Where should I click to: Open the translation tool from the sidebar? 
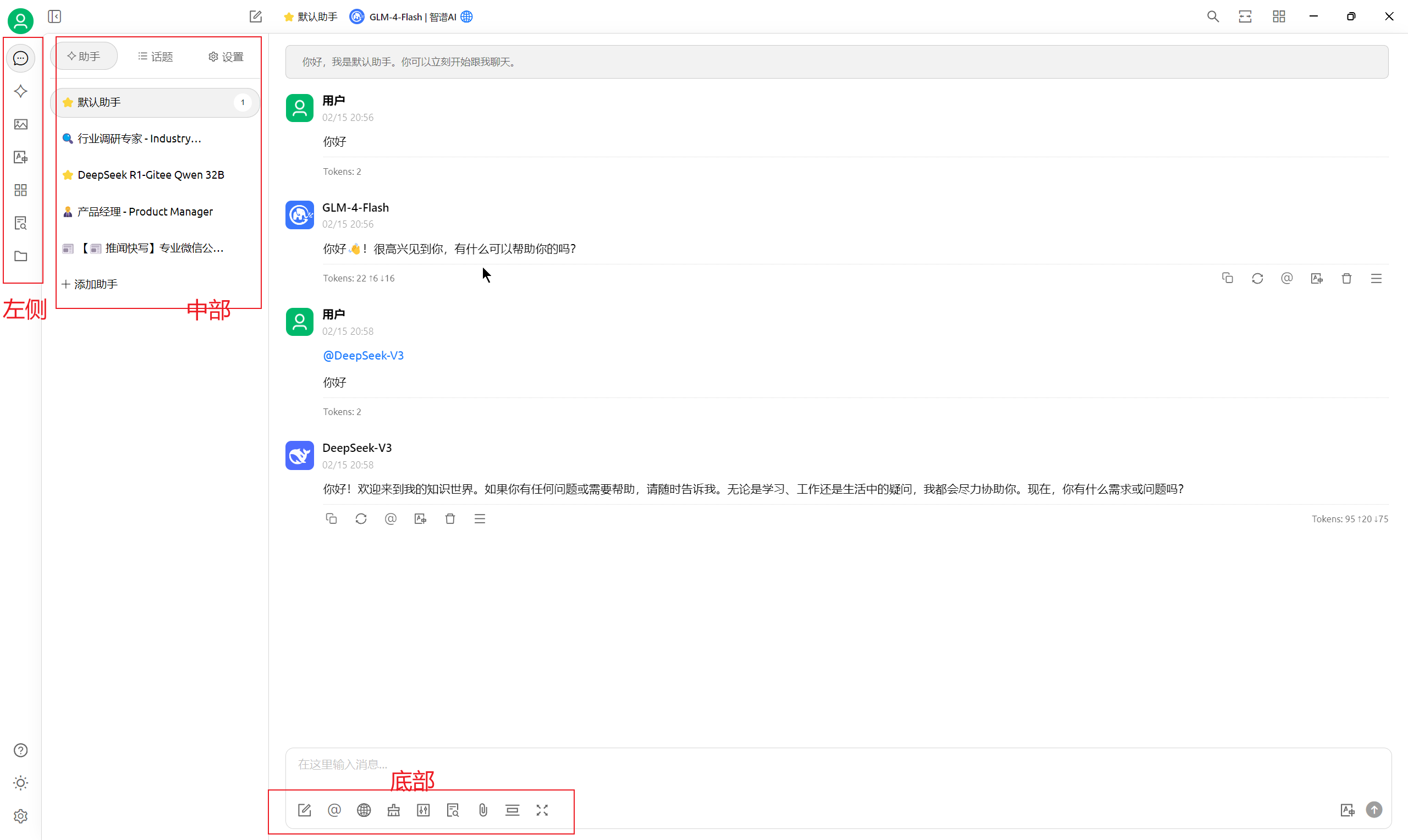point(20,157)
